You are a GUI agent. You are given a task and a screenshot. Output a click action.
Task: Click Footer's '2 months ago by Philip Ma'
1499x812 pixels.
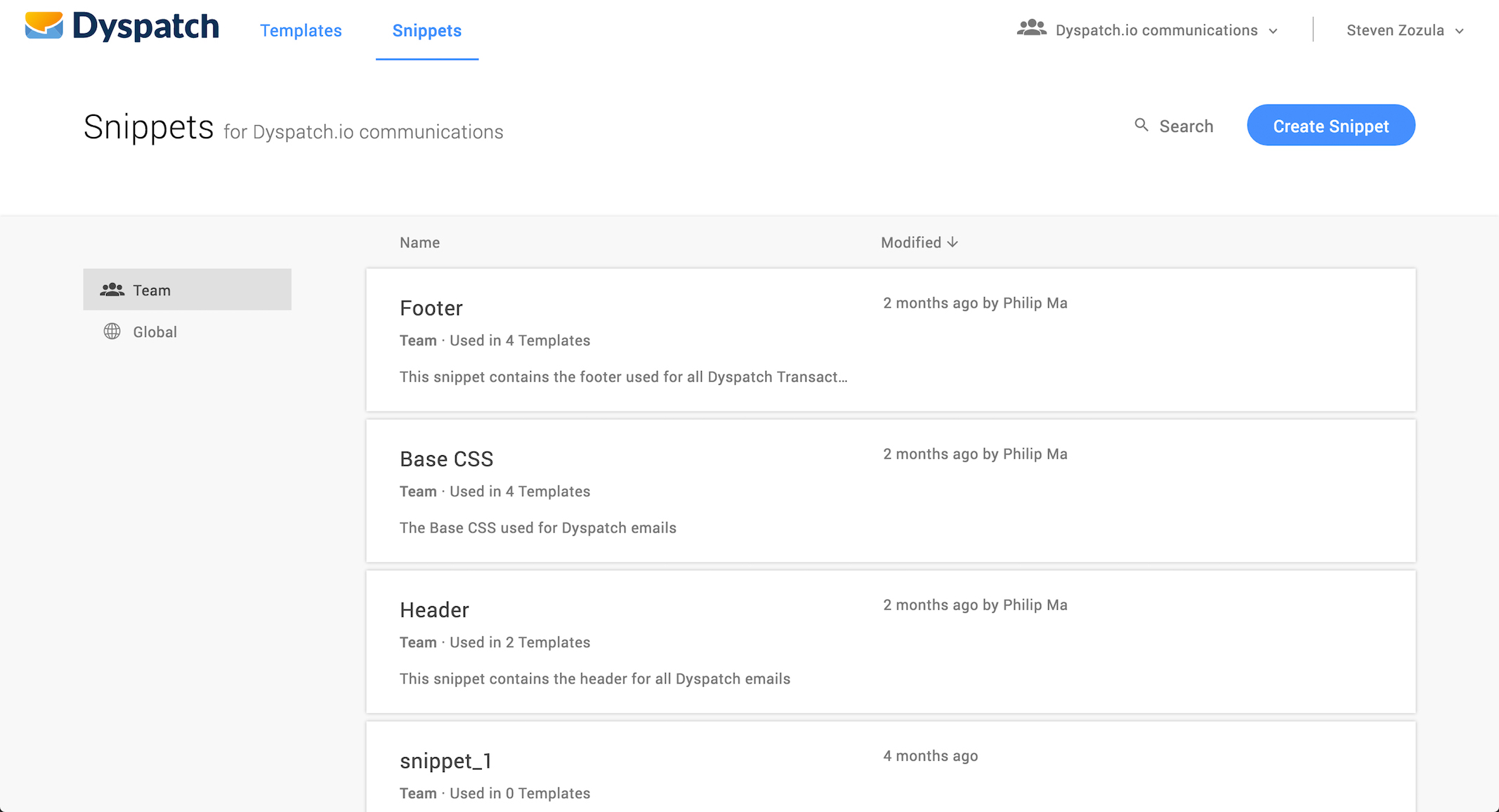975,303
